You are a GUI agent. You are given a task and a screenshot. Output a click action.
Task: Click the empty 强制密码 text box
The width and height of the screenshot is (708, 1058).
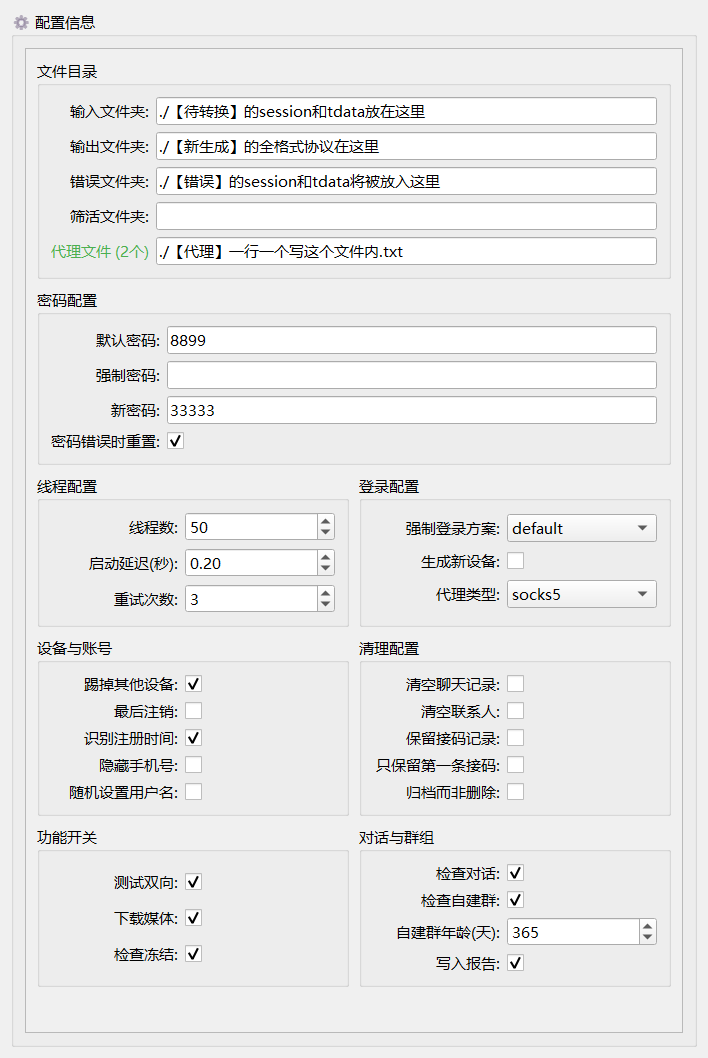pyautogui.click(x=411, y=375)
